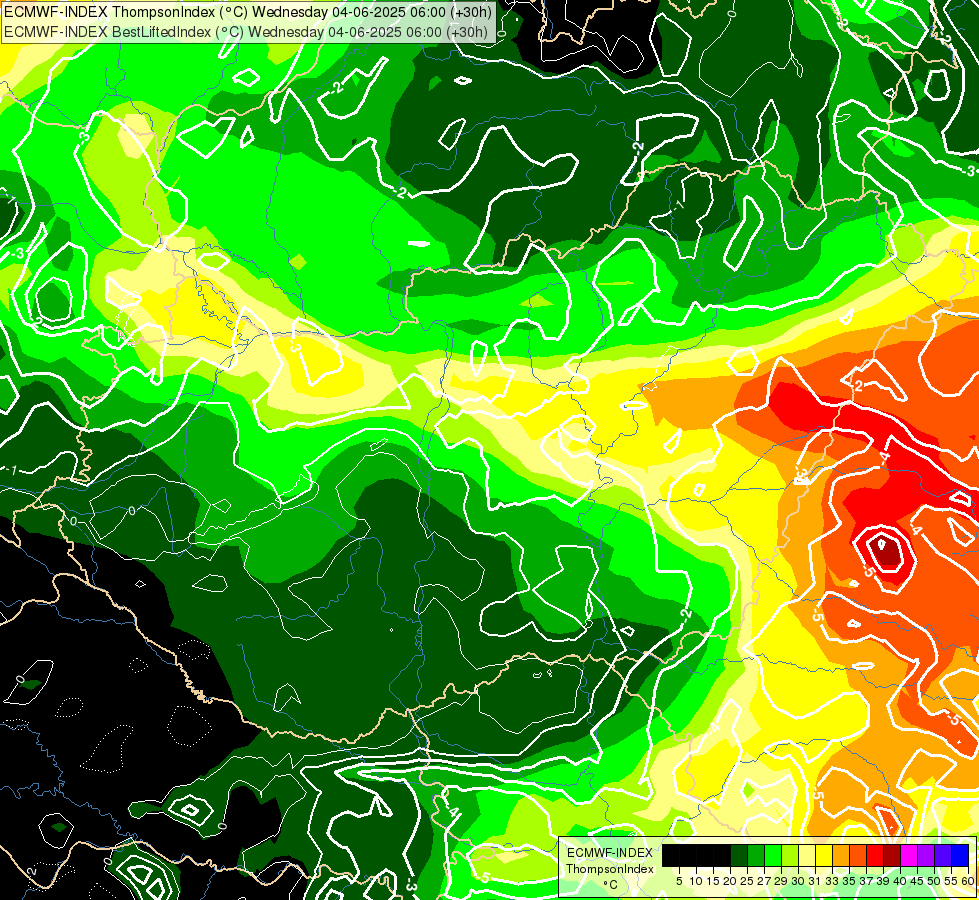Click the legend tick value 31
The height and width of the screenshot is (900, 979).
point(815,881)
